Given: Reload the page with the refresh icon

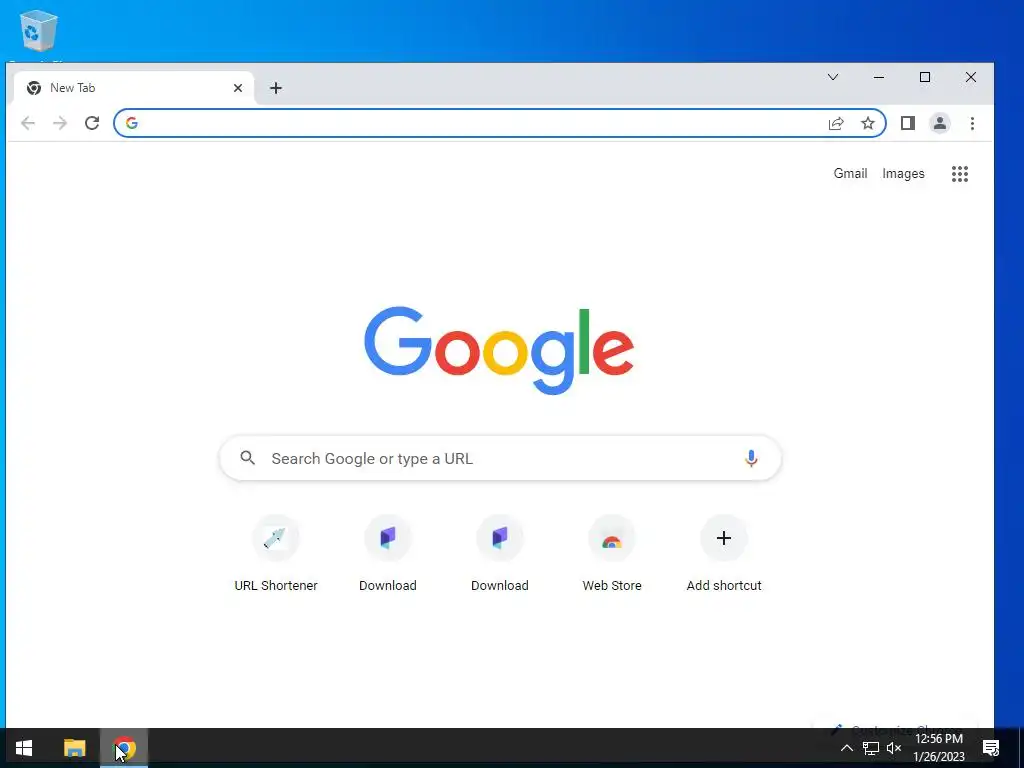Looking at the screenshot, I should (92, 123).
